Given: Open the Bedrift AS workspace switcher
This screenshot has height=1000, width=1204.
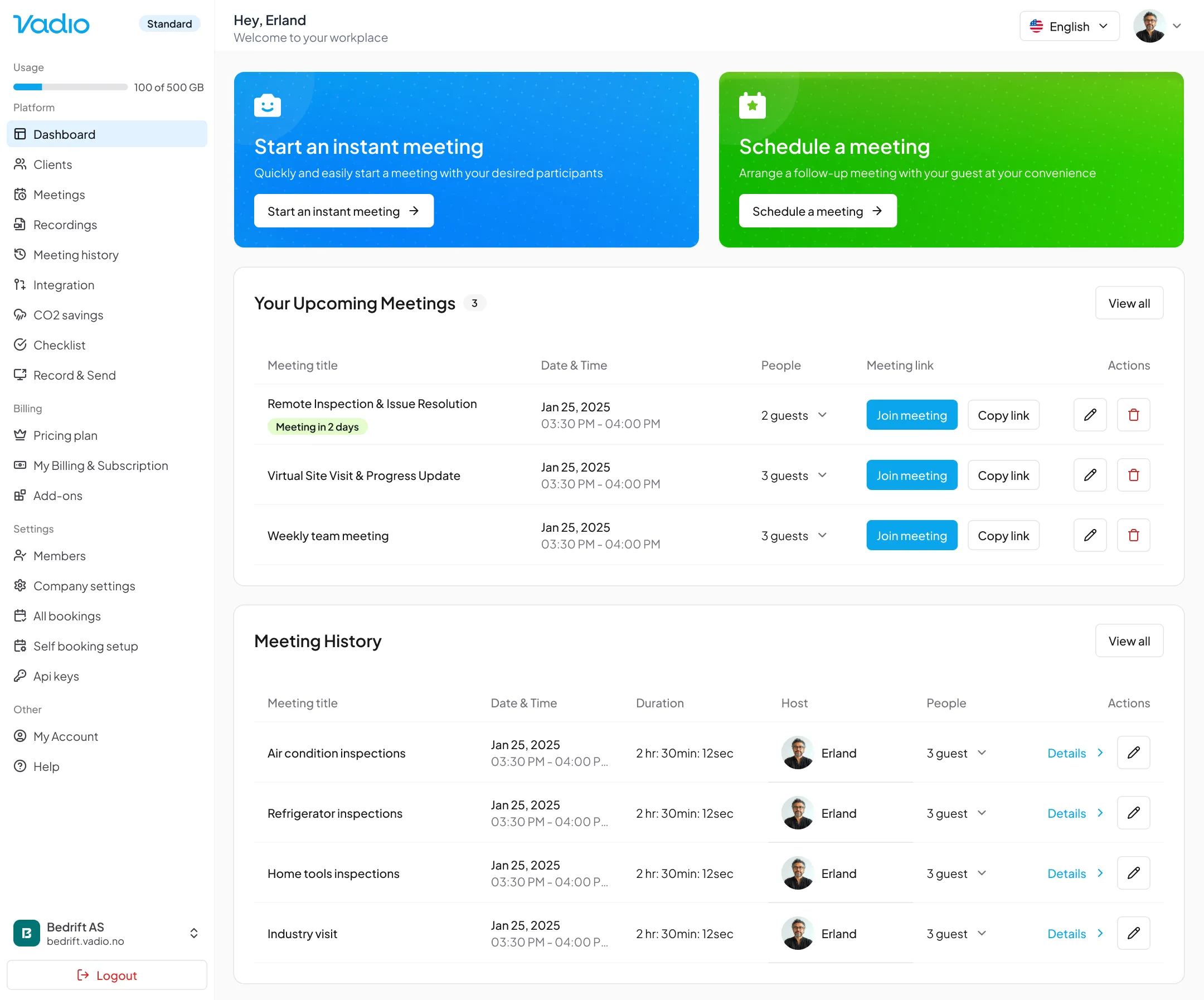Looking at the screenshot, I should (194, 933).
